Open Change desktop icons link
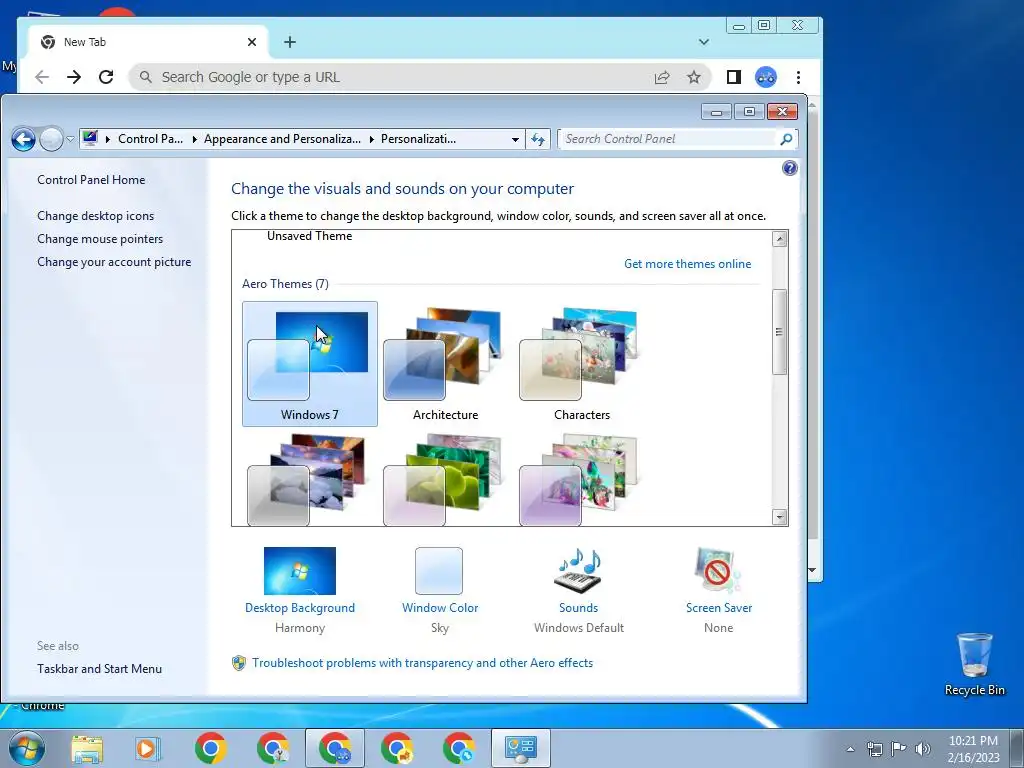 tap(95, 216)
